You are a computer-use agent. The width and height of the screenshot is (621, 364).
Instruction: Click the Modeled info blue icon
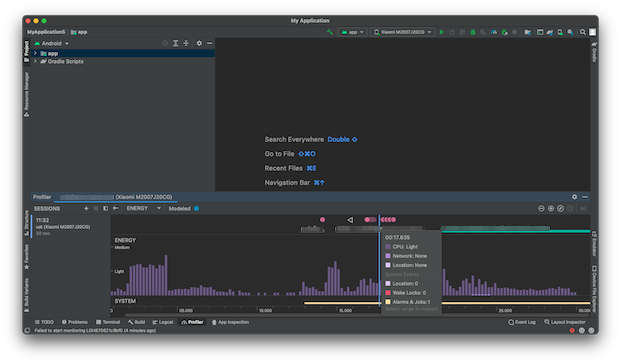tap(196, 208)
